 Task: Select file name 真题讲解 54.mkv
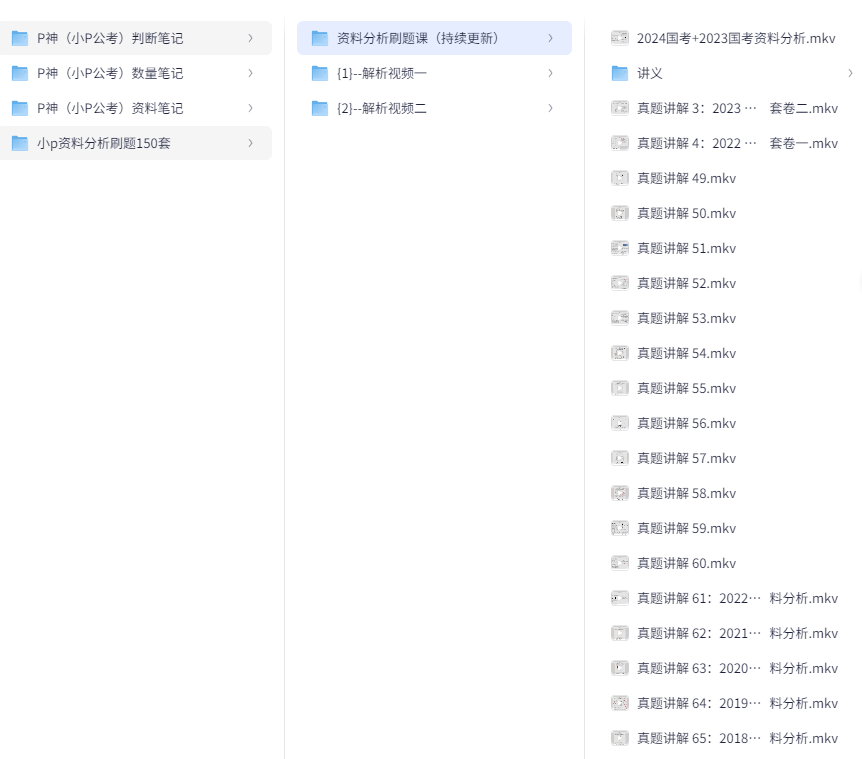pos(687,353)
